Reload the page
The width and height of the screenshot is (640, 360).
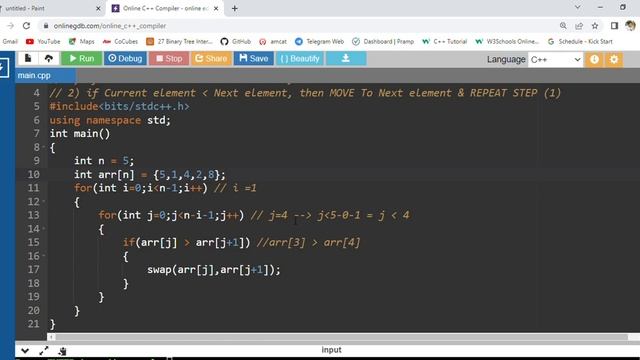point(27,26)
